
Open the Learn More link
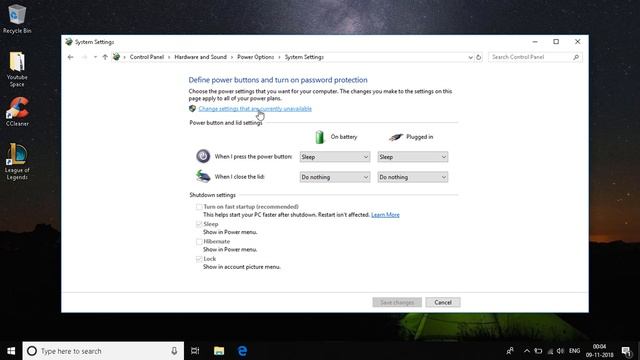click(x=385, y=215)
